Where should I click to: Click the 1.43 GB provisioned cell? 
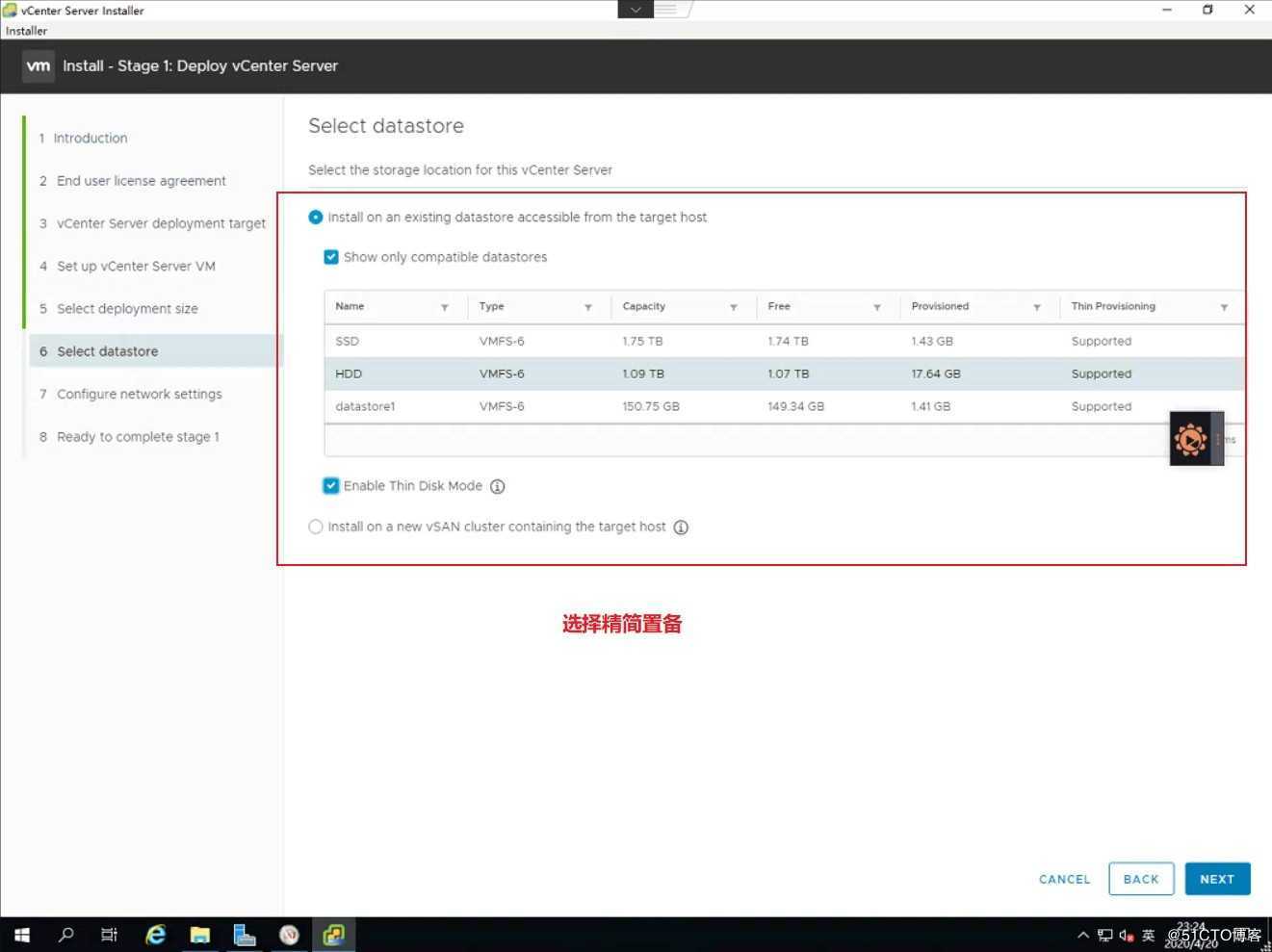[932, 342]
